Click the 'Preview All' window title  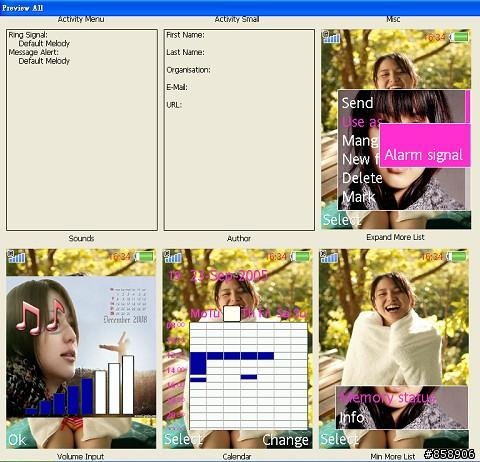coord(22,8)
